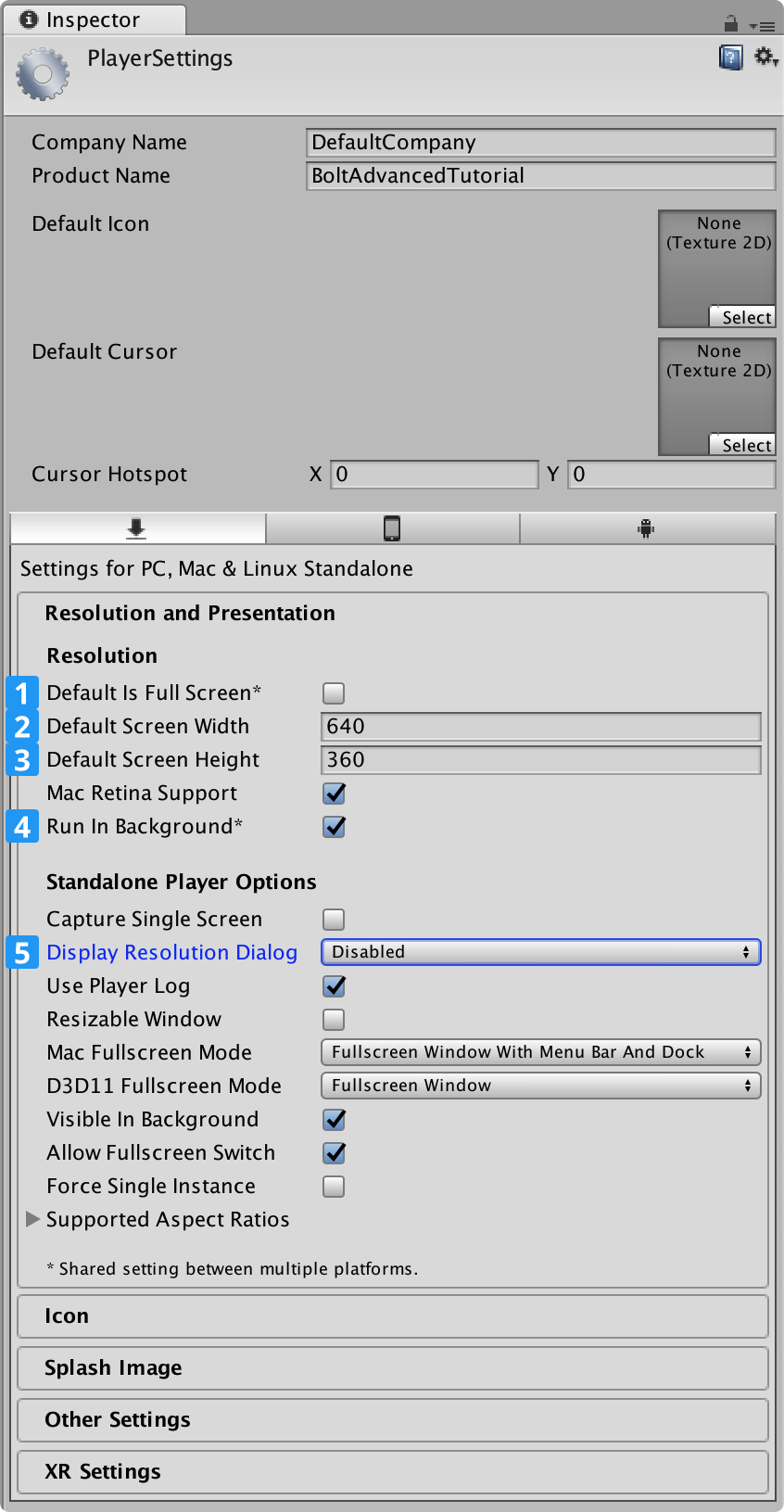
Task: Toggle Use Player Log checkbox
Action: (x=334, y=985)
